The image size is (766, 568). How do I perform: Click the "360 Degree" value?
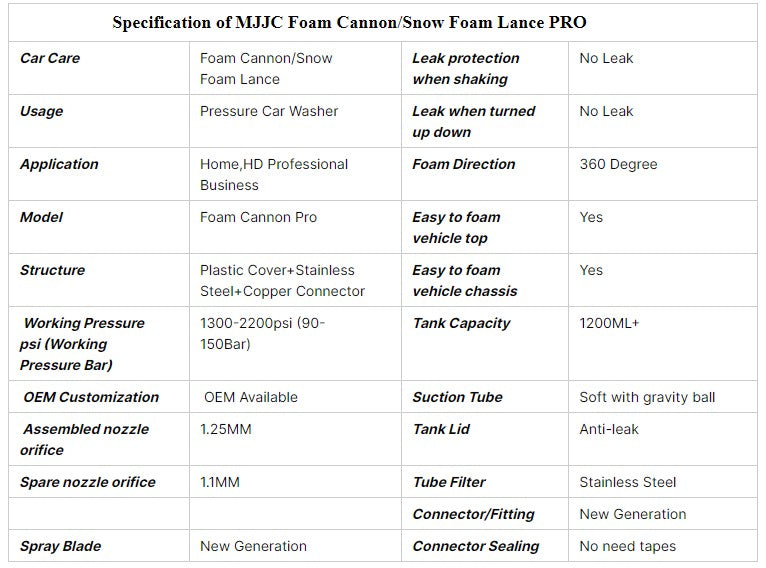point(618,164)
